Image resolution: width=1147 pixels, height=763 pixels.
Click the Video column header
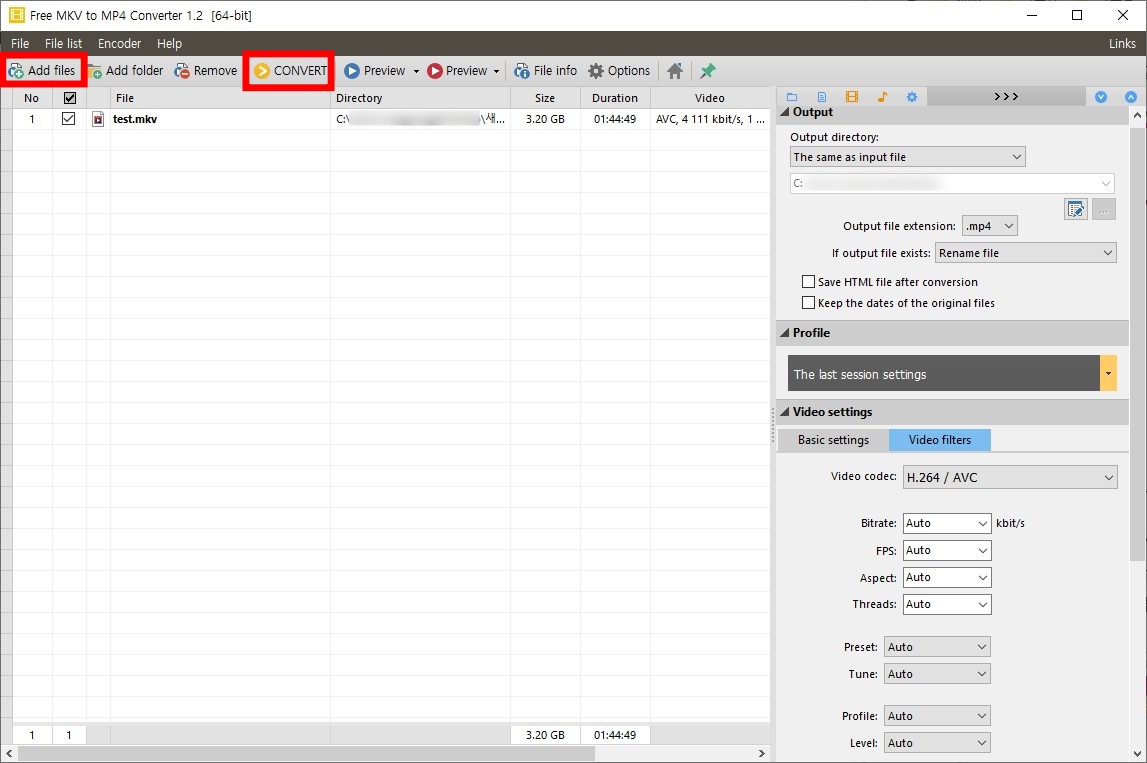coord(710,98)
